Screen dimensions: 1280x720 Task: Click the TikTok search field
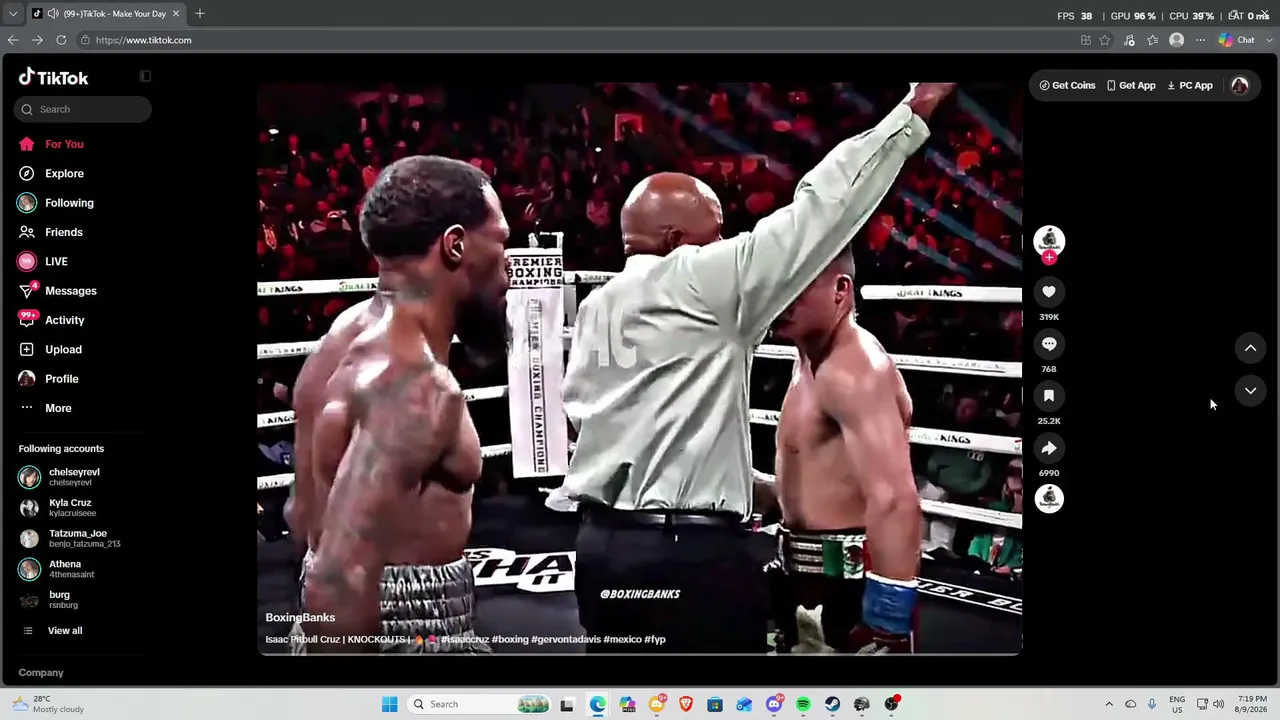(x=83, y=109)
